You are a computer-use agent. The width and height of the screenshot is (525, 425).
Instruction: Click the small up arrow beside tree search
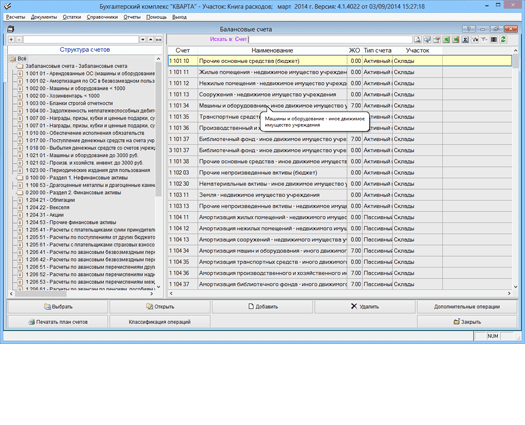tap(151, 40)
